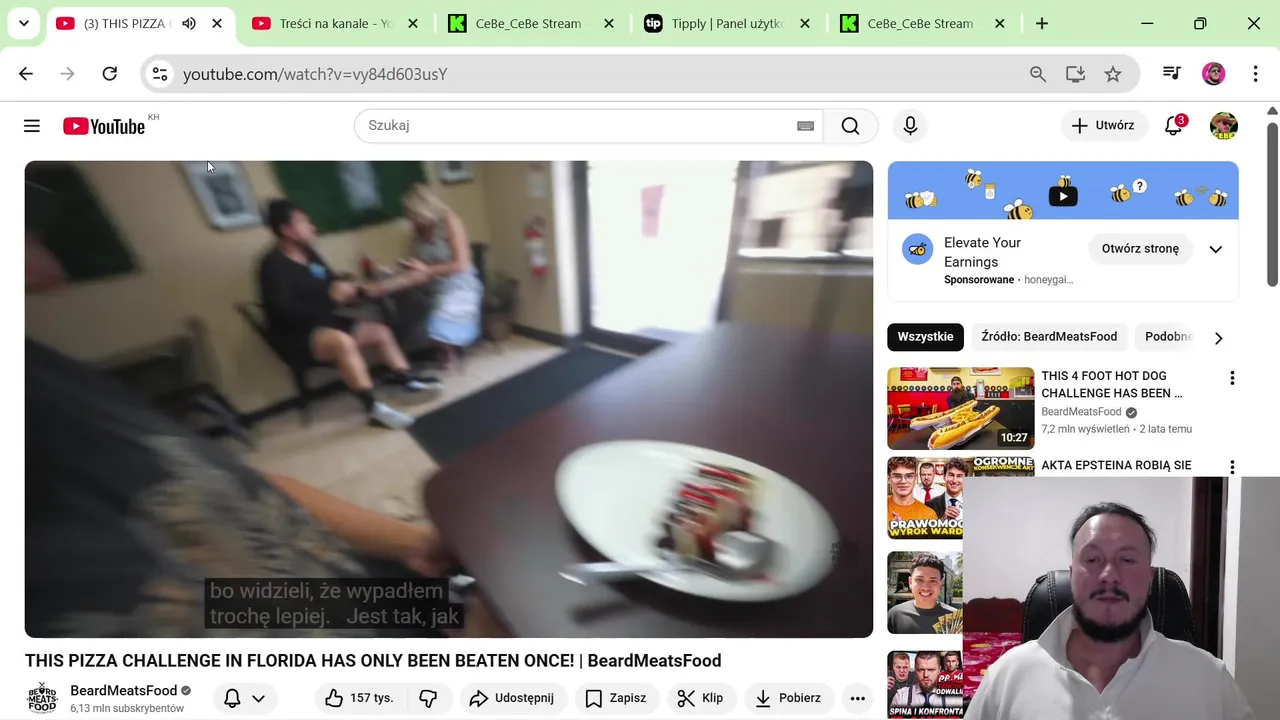Go back with browser back arrow
The height and width of the screenshot is (720, 1280).
point(26,74)
